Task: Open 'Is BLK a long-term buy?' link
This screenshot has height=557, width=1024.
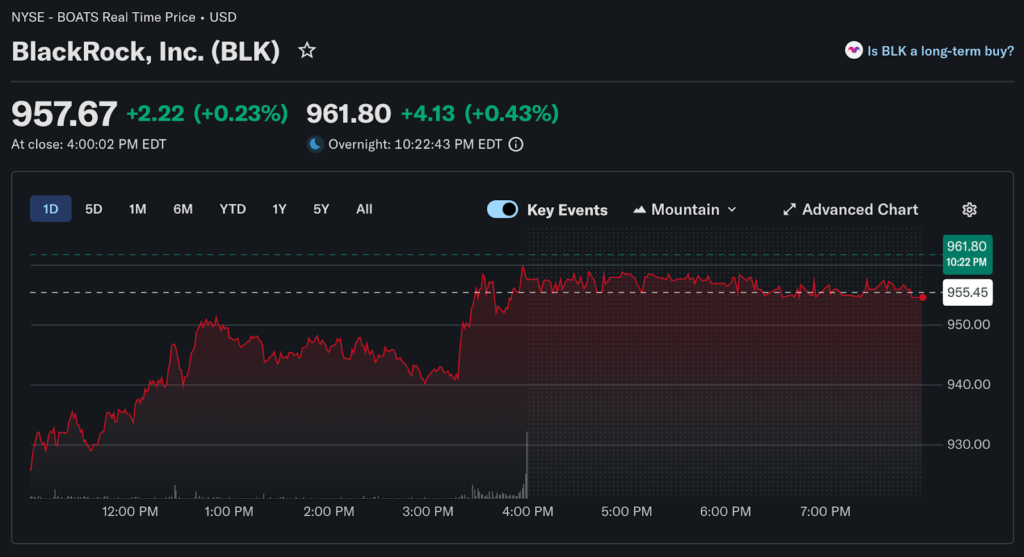Action: (x=940, y=51)
